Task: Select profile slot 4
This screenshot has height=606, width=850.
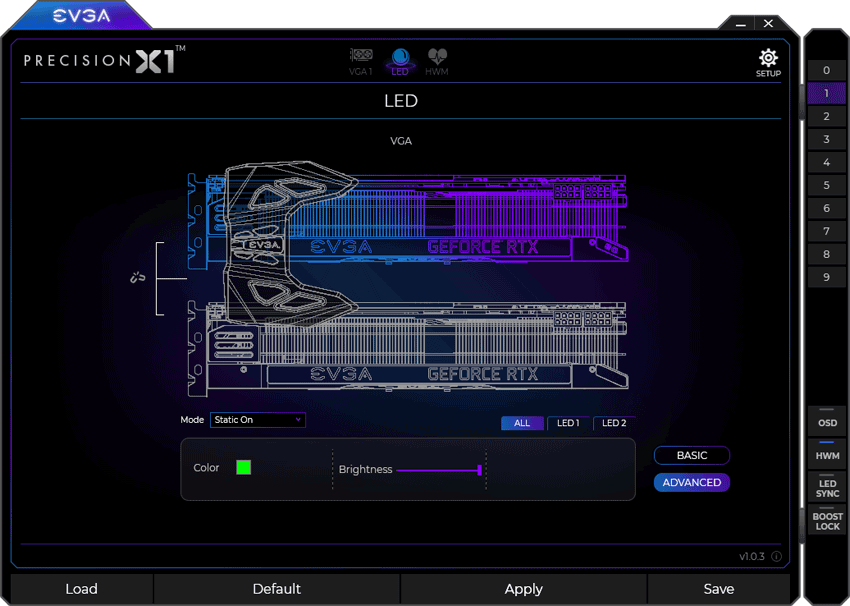Action: pyautogui.click(x=826, y=162)
